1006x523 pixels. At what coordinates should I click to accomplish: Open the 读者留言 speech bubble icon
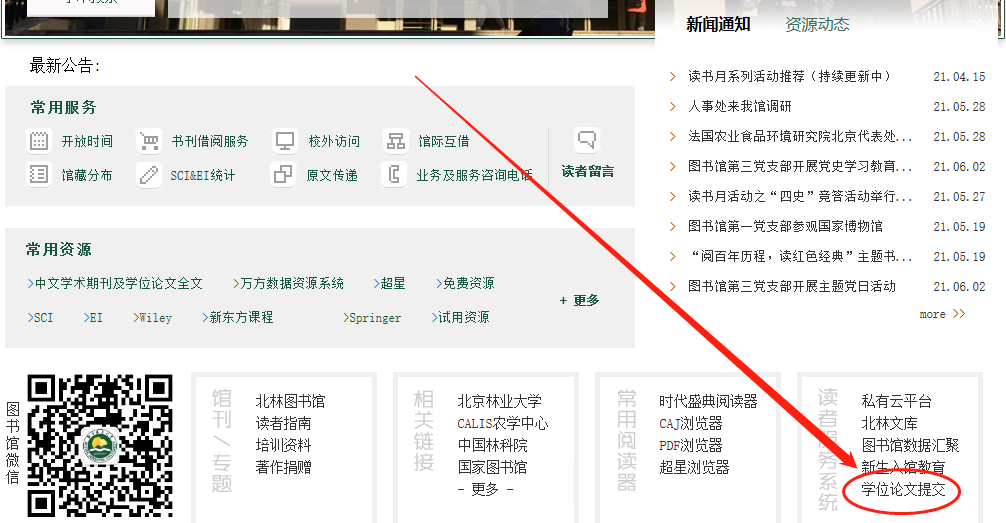[587, 141]
